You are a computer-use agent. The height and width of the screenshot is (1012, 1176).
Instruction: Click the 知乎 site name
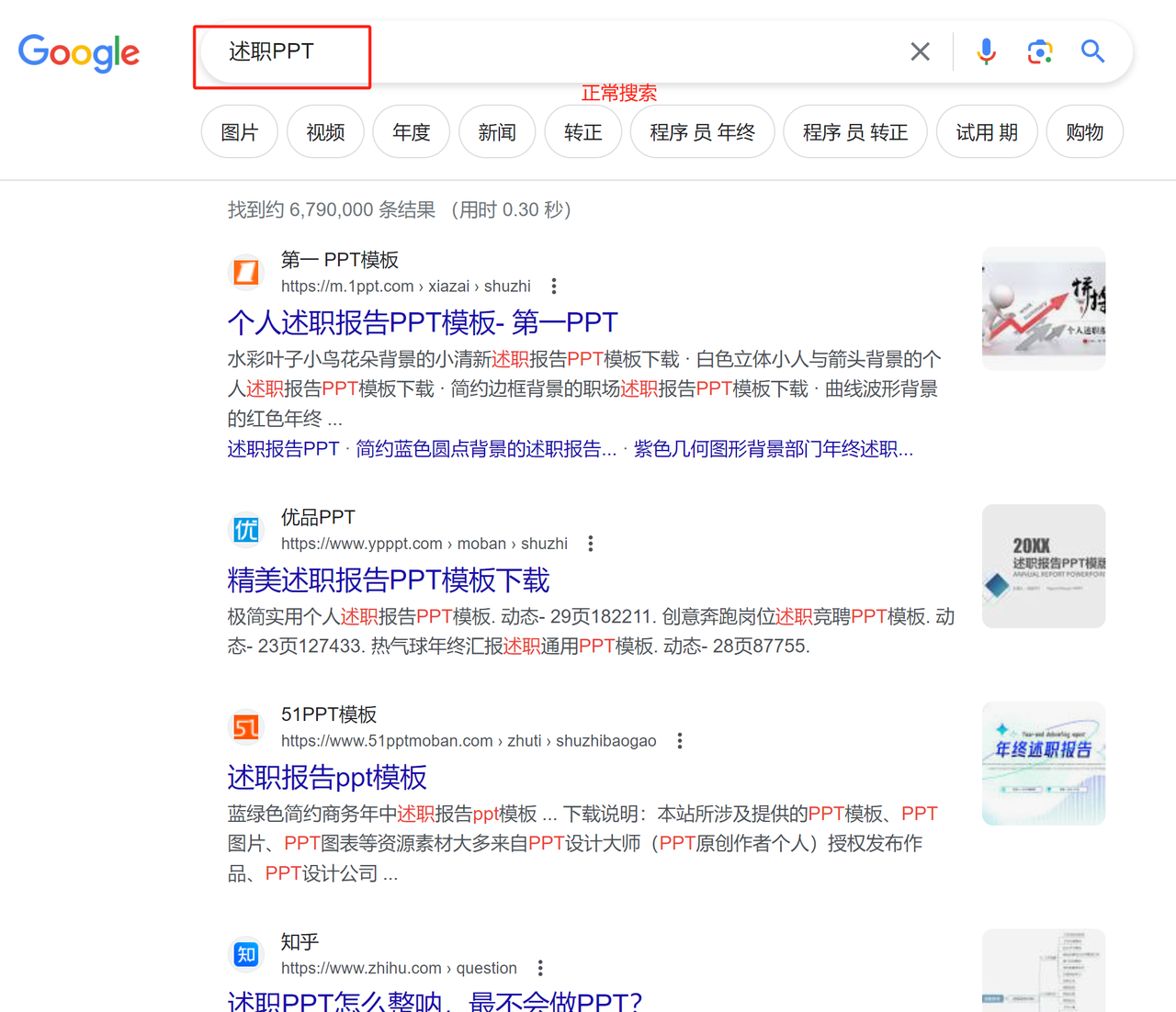pos(300,941)
